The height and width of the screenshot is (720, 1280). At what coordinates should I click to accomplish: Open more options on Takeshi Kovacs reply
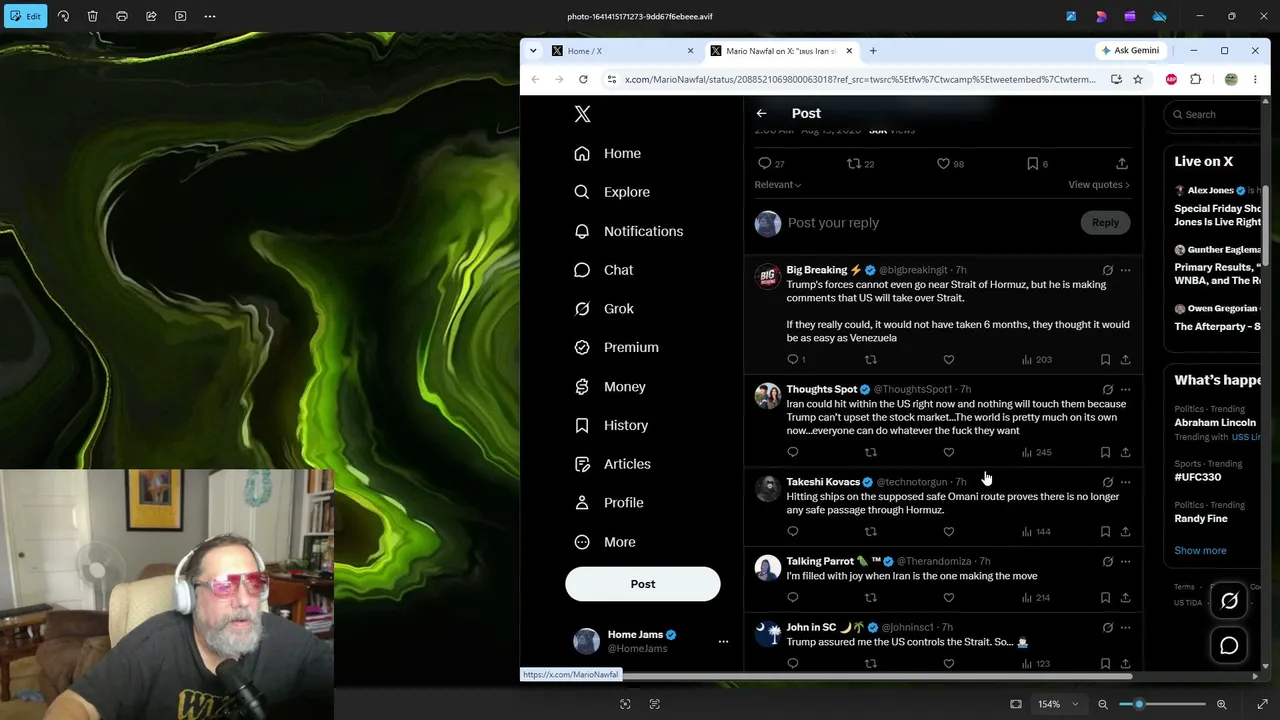point(1125,482)
